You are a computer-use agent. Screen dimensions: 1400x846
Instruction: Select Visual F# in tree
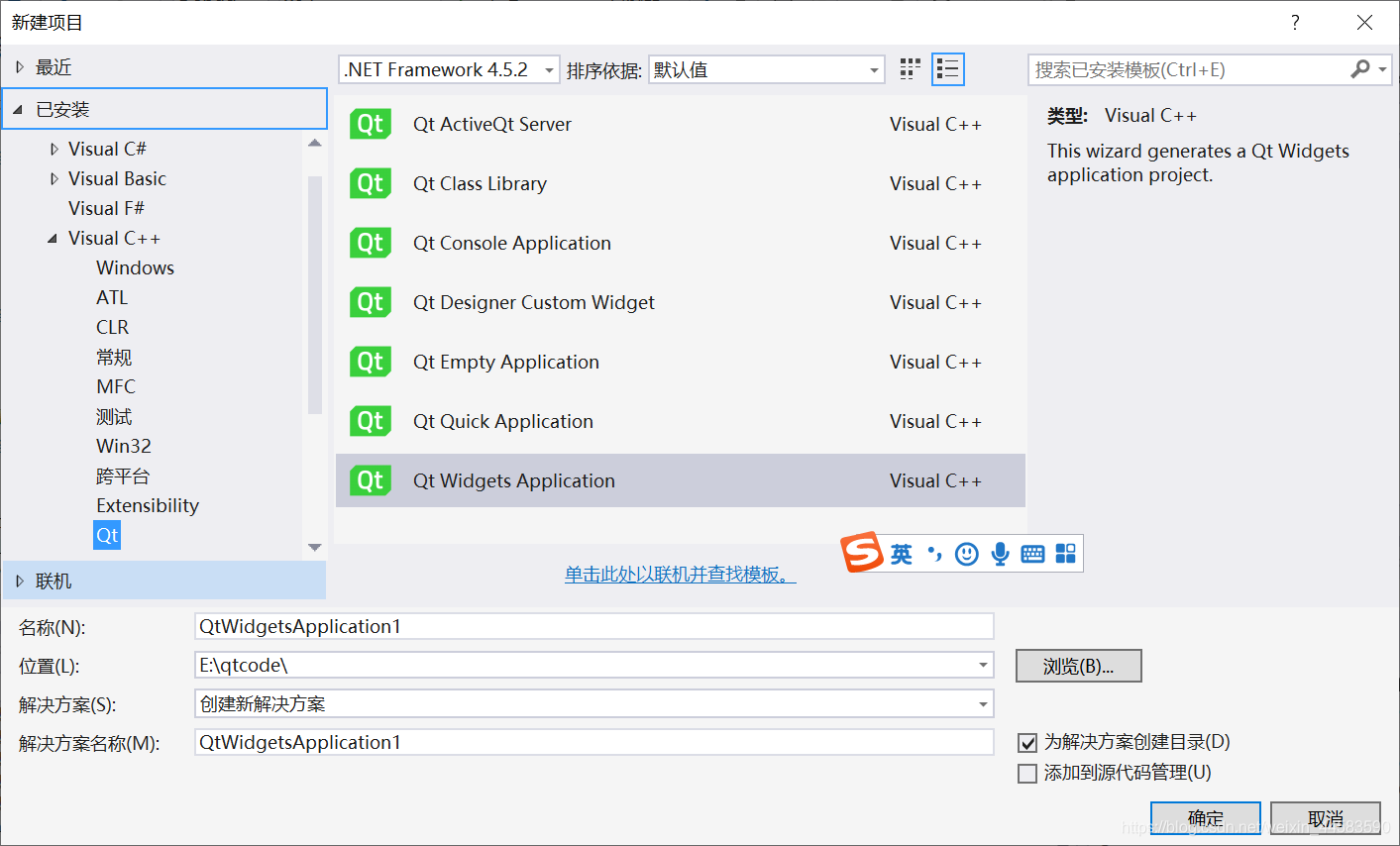(x=106, y=208)
